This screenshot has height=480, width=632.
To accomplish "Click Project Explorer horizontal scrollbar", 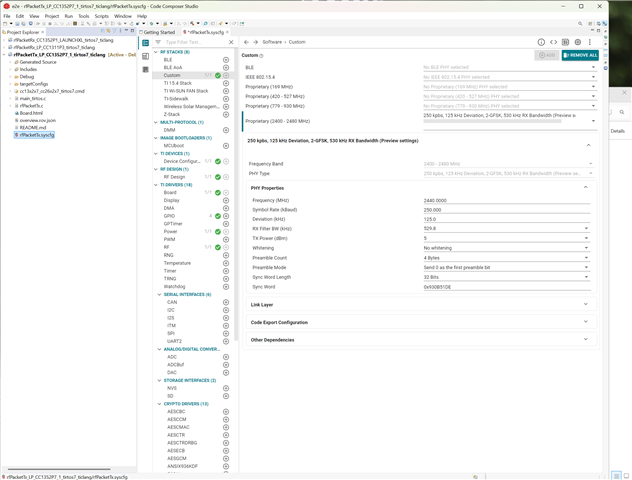I will tap(59, 469).
